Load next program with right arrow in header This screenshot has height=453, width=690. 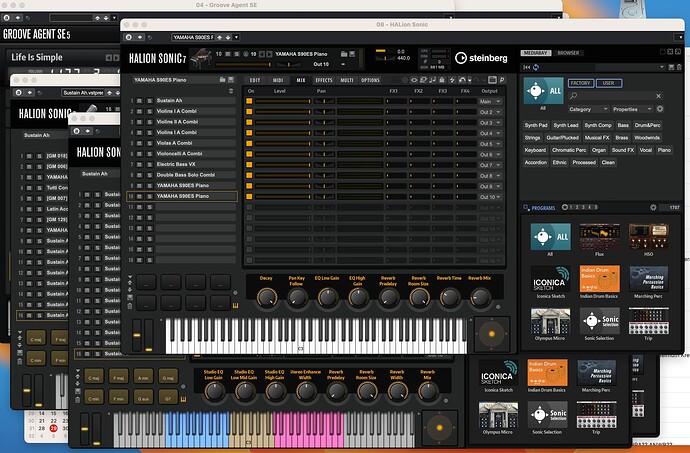pyautogui.click(x=269, y=54)
